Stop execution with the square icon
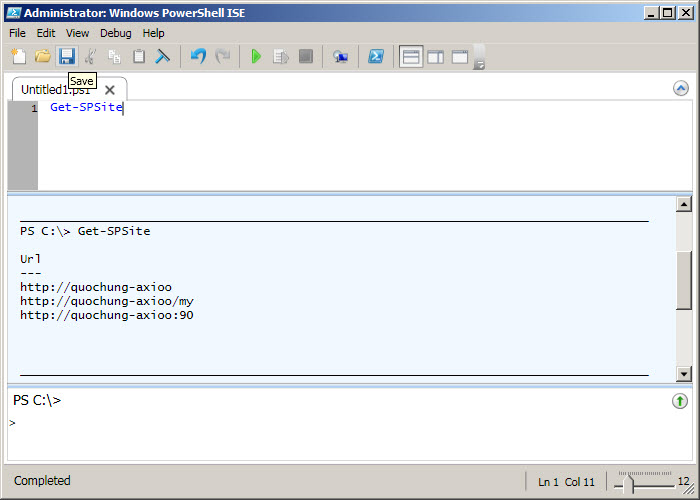 click(x=306, y=56)
